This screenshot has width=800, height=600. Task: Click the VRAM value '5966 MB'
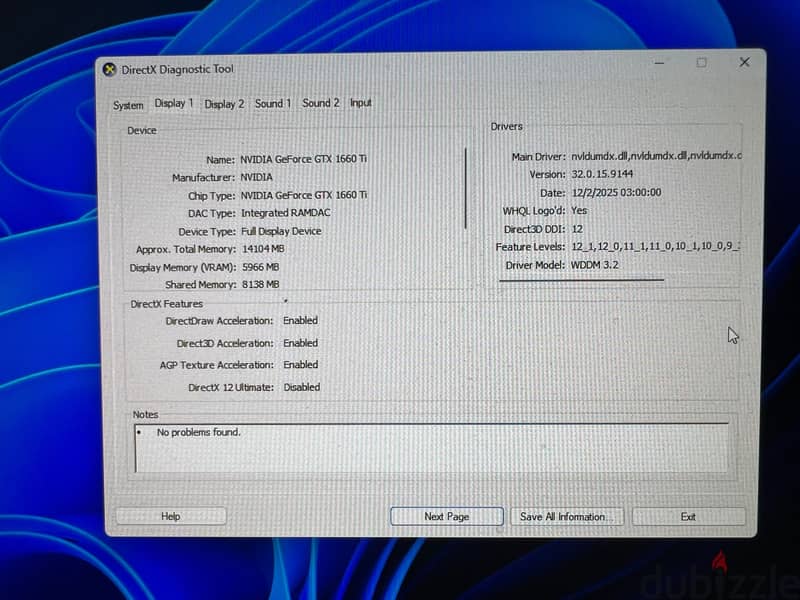pos(260,267)
